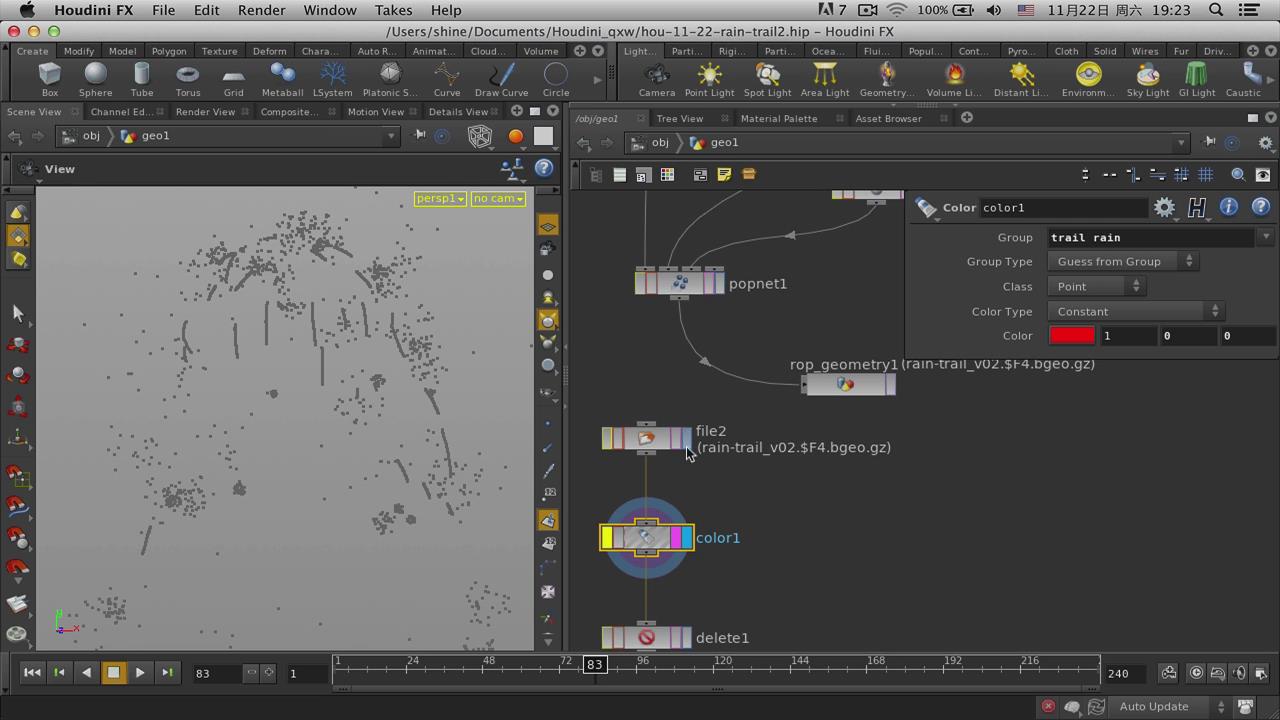Viewport: 1280px width, 720px height.
Task: Open the Asset Browser tab
Action: pos(888,118)
